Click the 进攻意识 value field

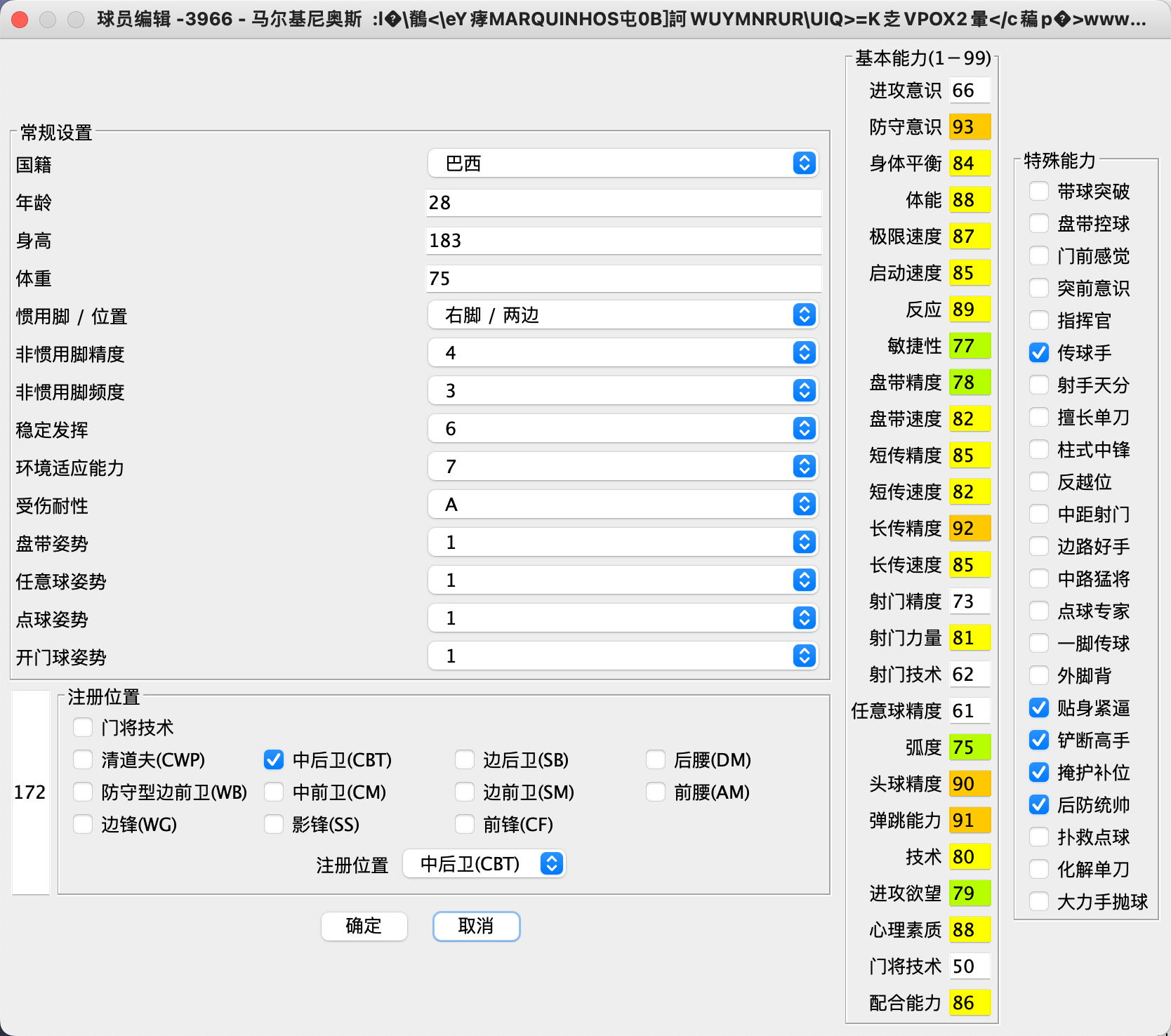969,91
